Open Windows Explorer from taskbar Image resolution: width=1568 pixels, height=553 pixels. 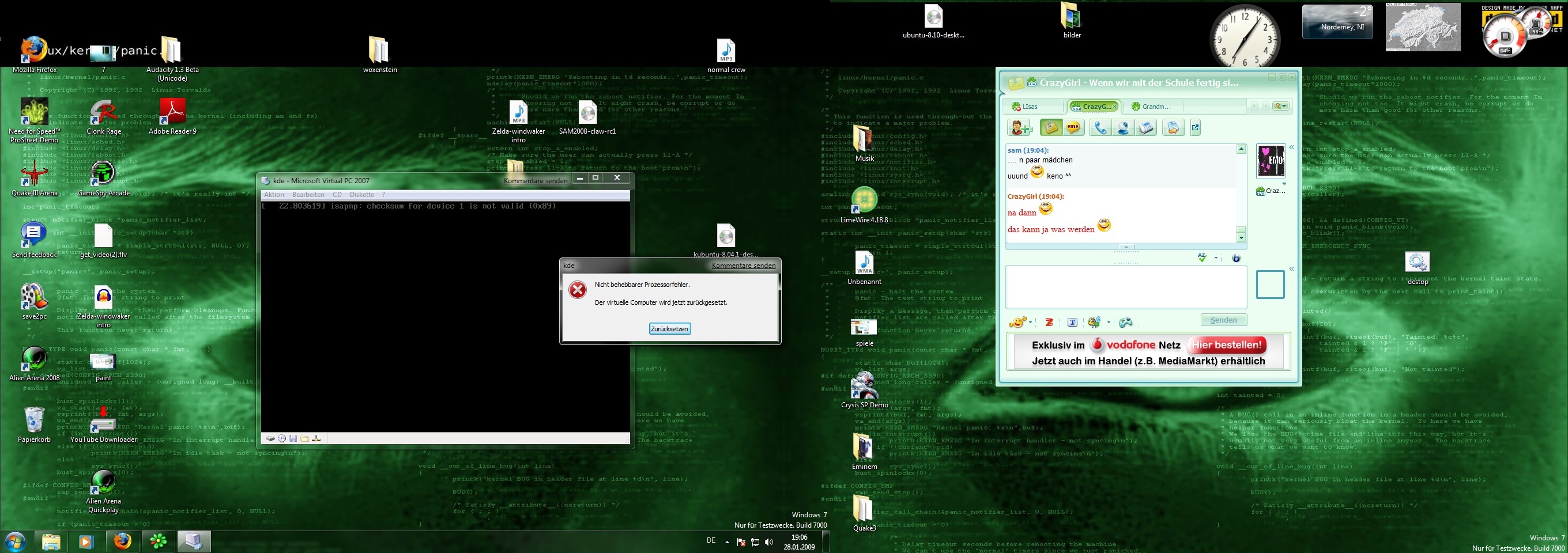pos(51,541)
